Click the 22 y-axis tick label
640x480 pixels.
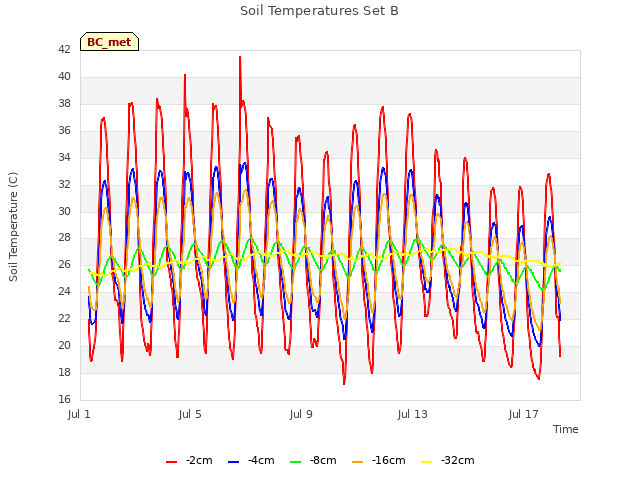point(64,318)
